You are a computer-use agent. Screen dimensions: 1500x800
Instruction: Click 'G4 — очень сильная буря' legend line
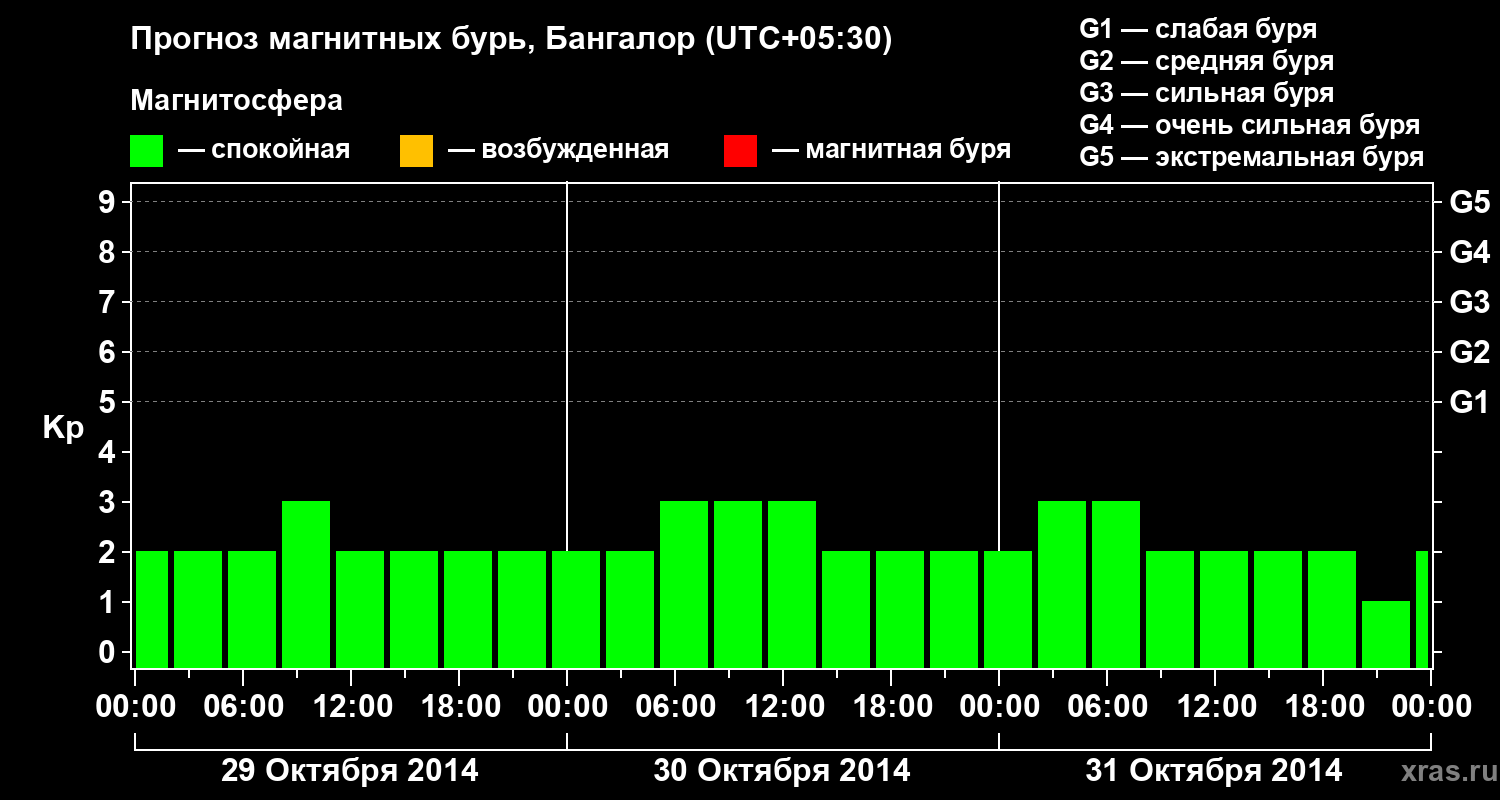[1249, 125]
